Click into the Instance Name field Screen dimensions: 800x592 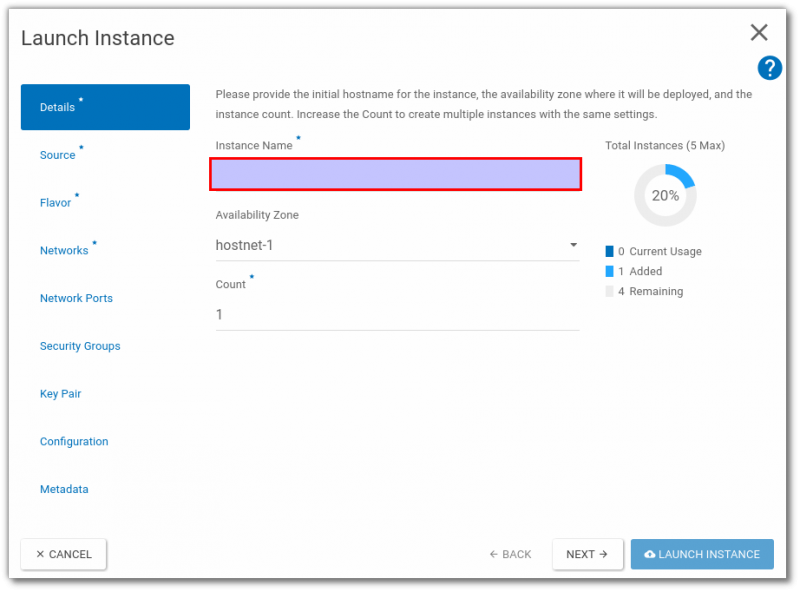[x=395, y=175]
